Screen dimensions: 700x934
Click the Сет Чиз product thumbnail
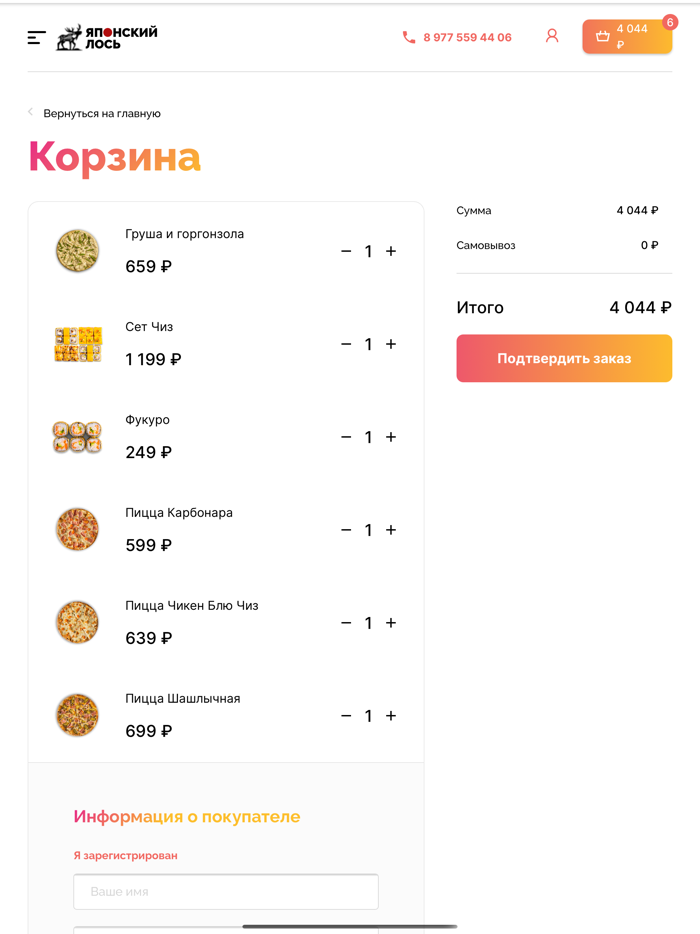(77, 344)
